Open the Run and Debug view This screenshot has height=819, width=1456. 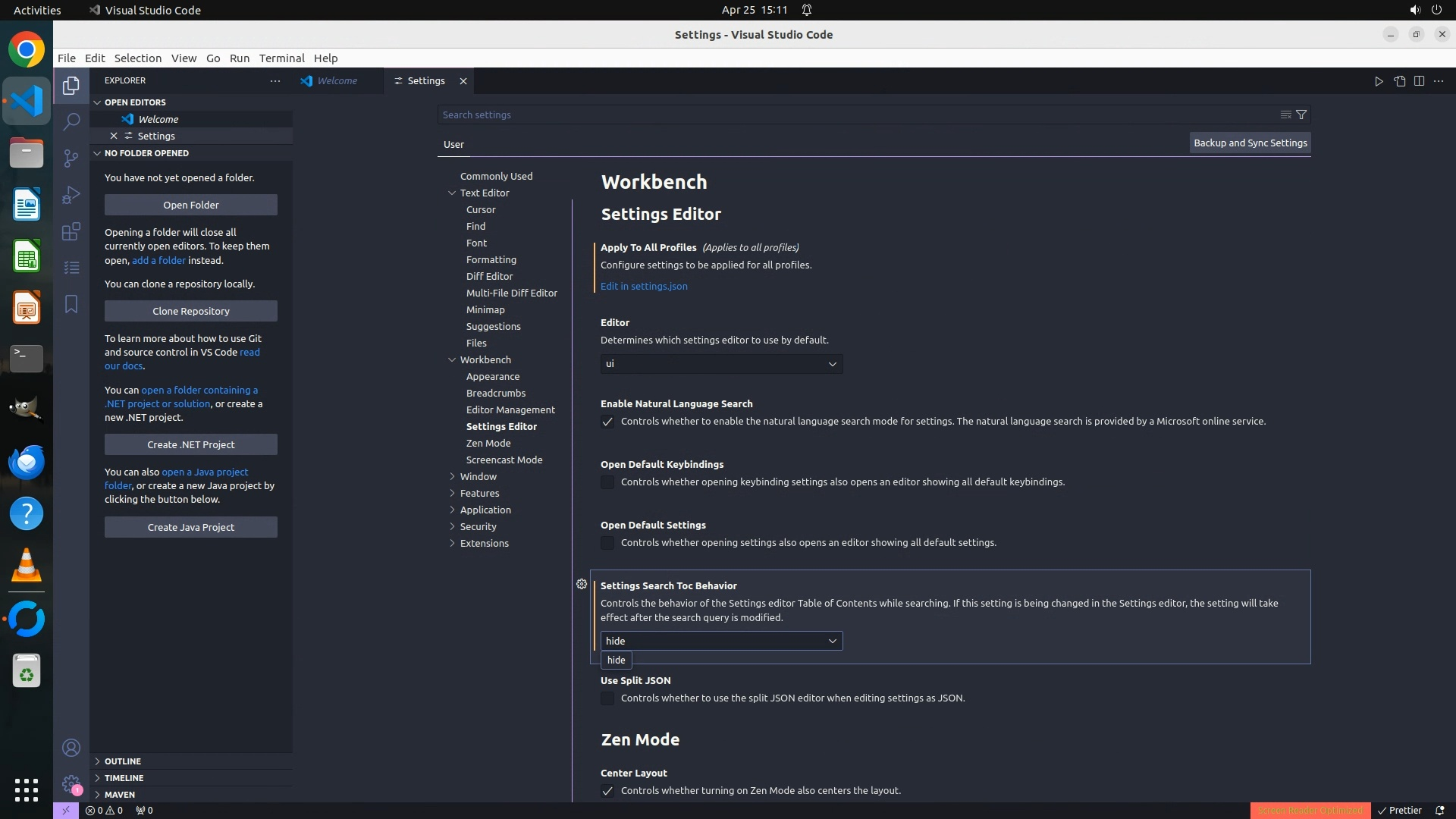71,195
